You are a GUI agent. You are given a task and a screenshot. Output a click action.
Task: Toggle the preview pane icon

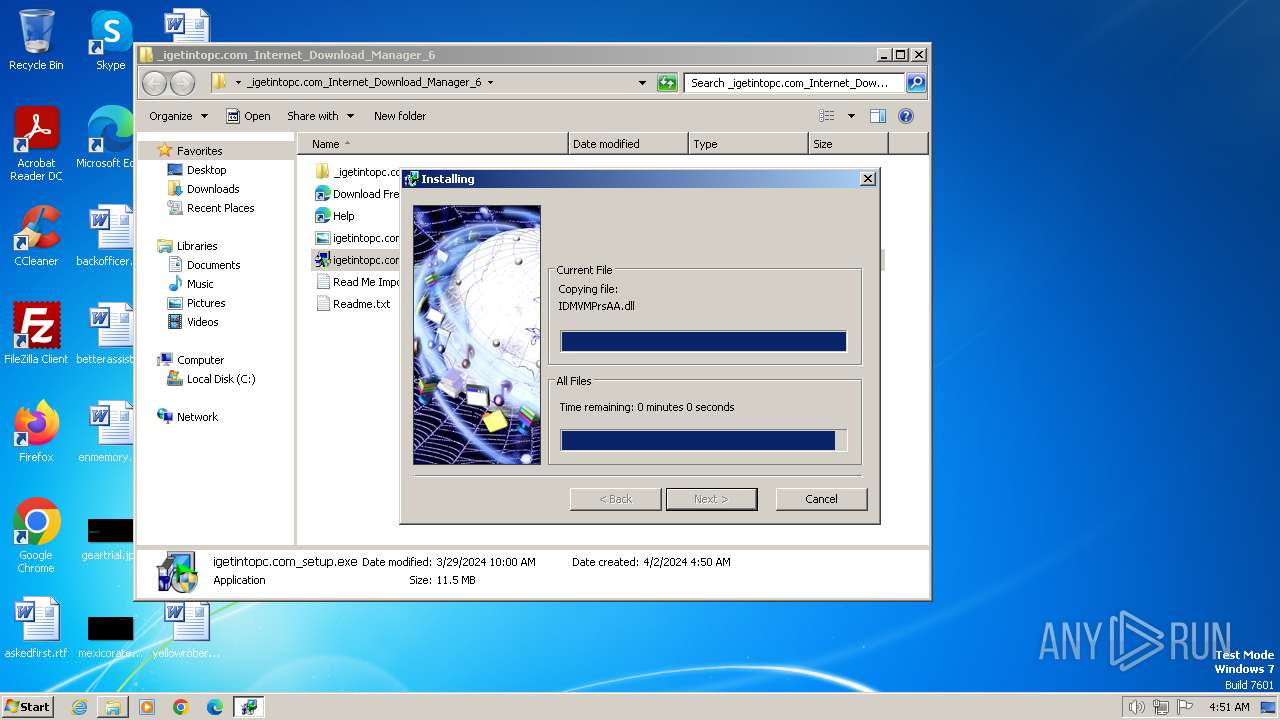(878, 116)
